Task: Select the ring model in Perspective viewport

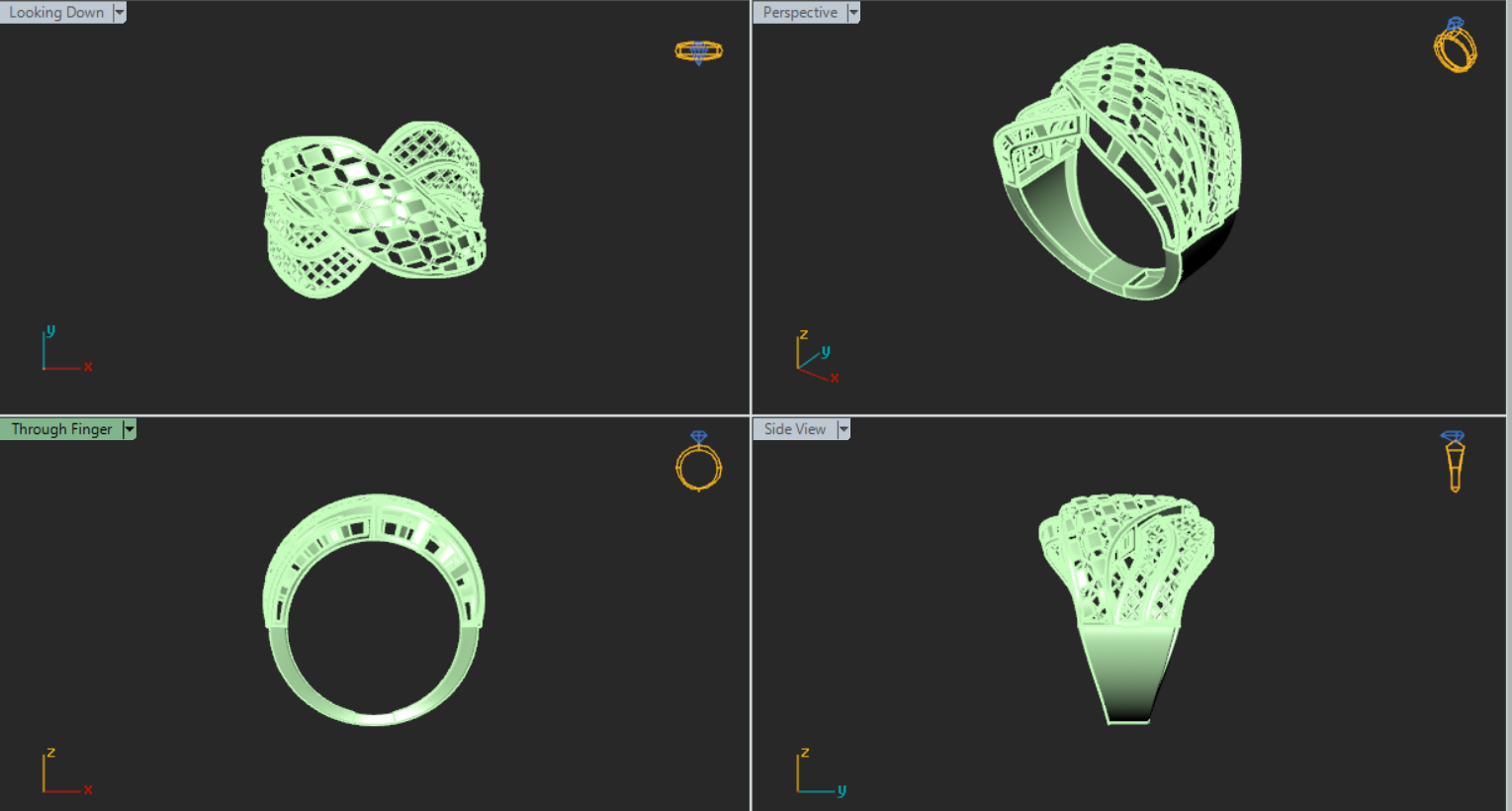Action: tap(1117, 168)
